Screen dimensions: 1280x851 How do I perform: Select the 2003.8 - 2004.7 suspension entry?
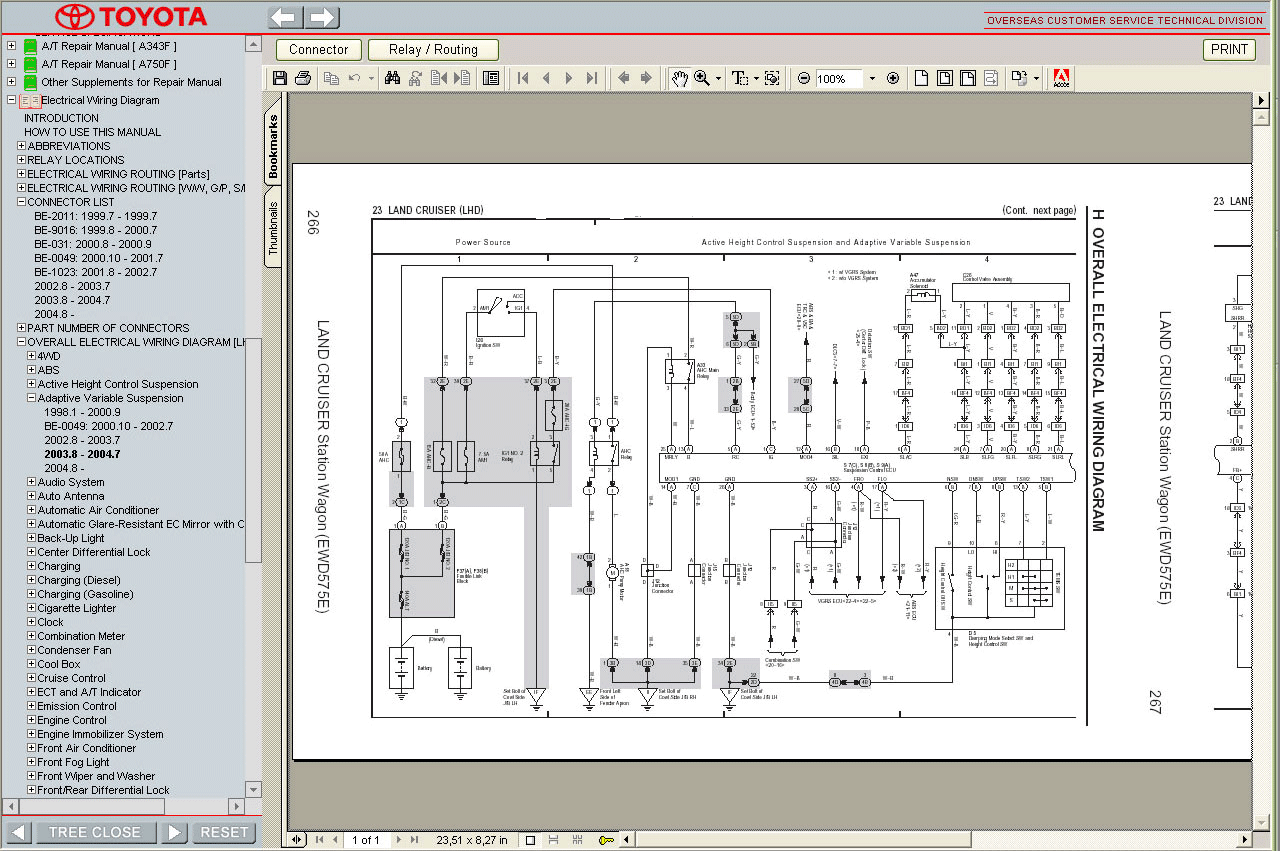pos(82,454)
